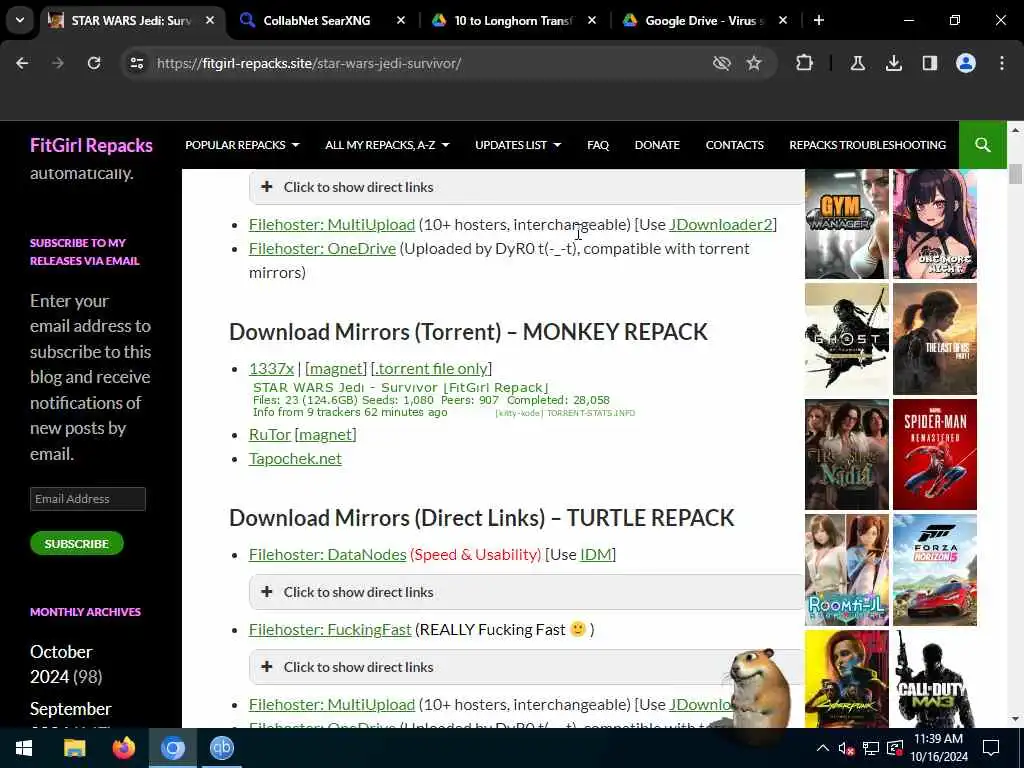Open the IDM link

click(x=596, y=554)
